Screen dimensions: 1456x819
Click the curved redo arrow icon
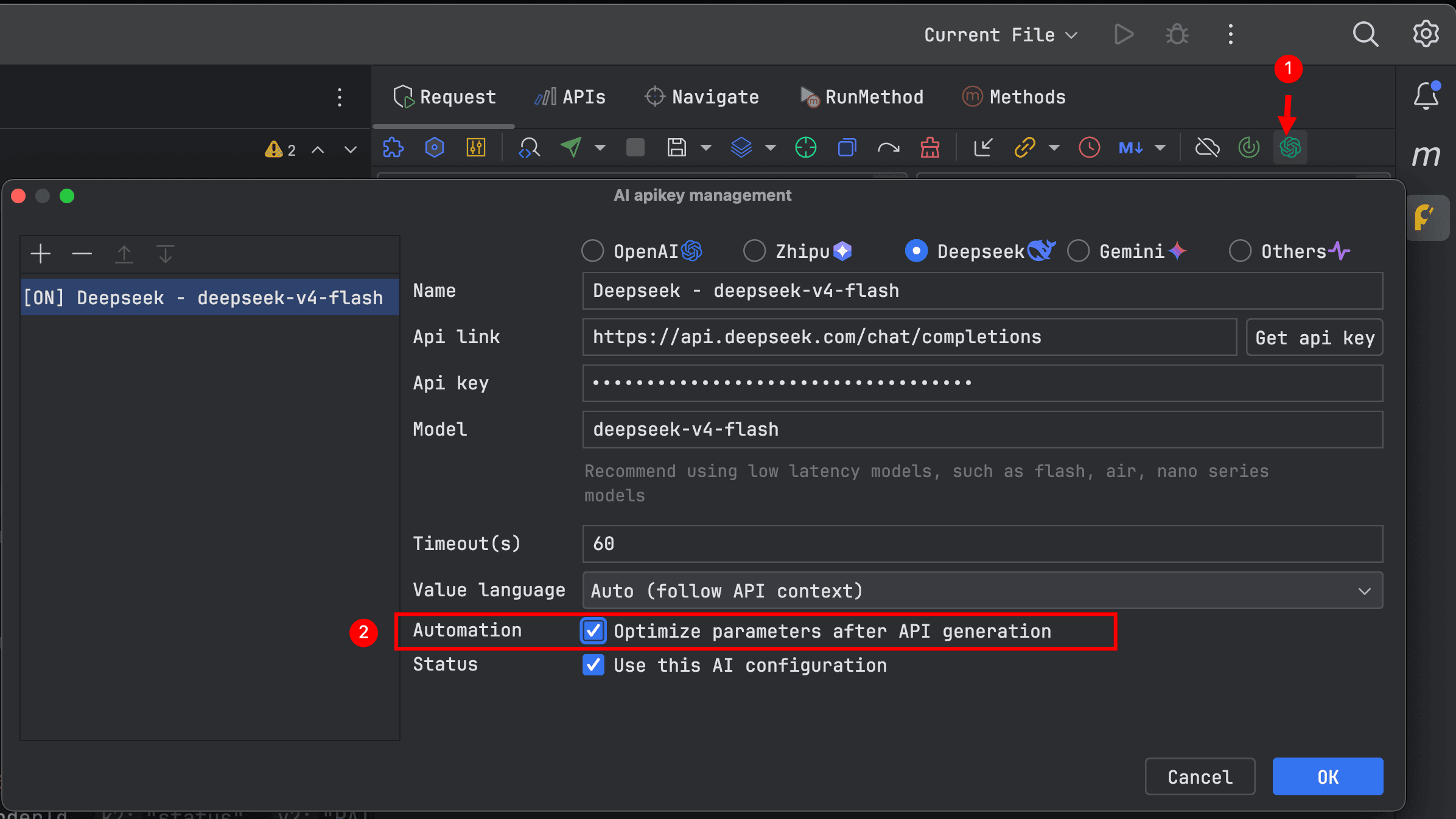click(889, 147)
